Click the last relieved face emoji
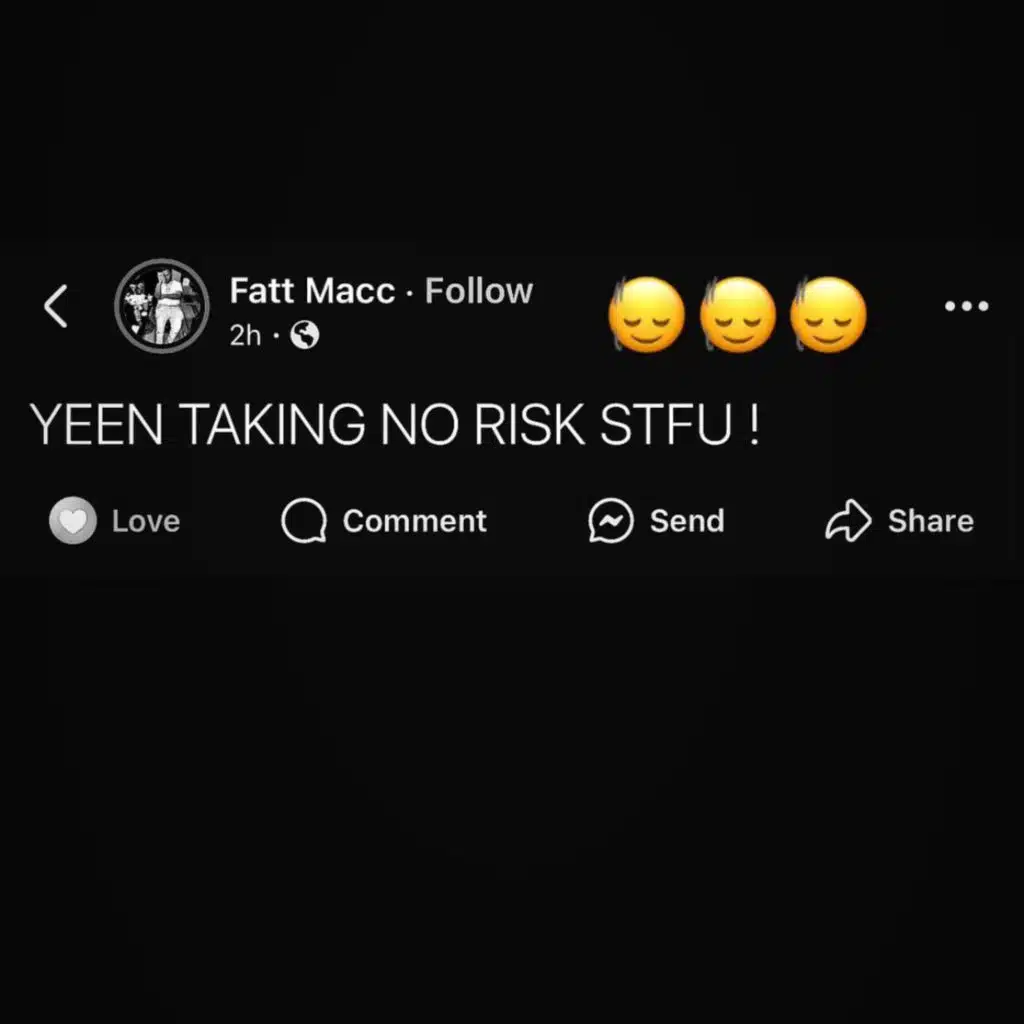Image resolution: width=1024 pixels, height=1024 pixels. point(828,315)
